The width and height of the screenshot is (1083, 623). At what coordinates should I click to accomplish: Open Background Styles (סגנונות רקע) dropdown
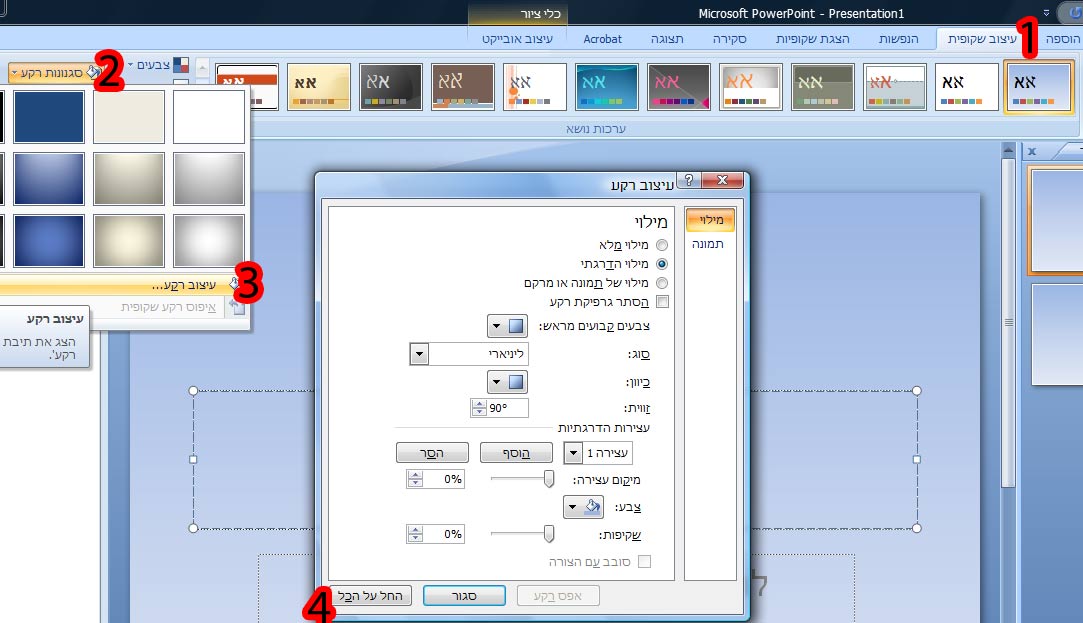55,73
